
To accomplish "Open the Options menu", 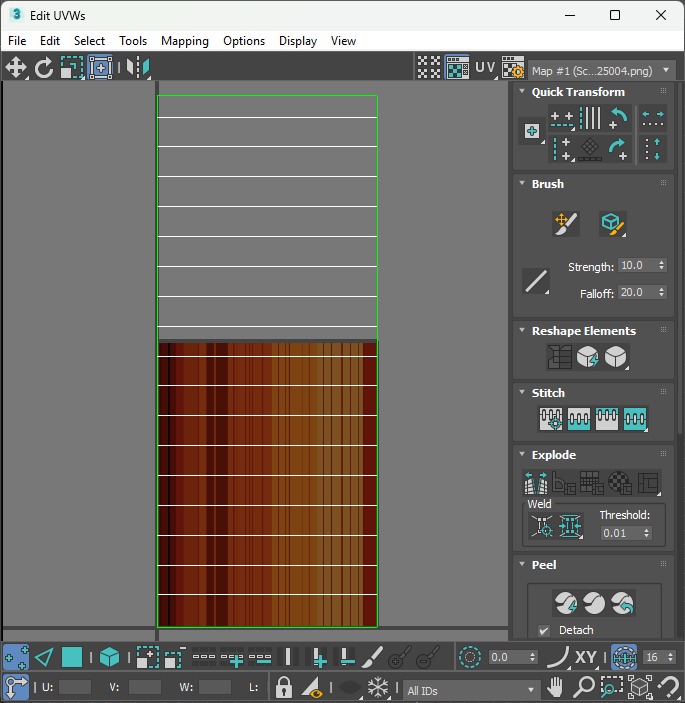I will tap(244, 41).
